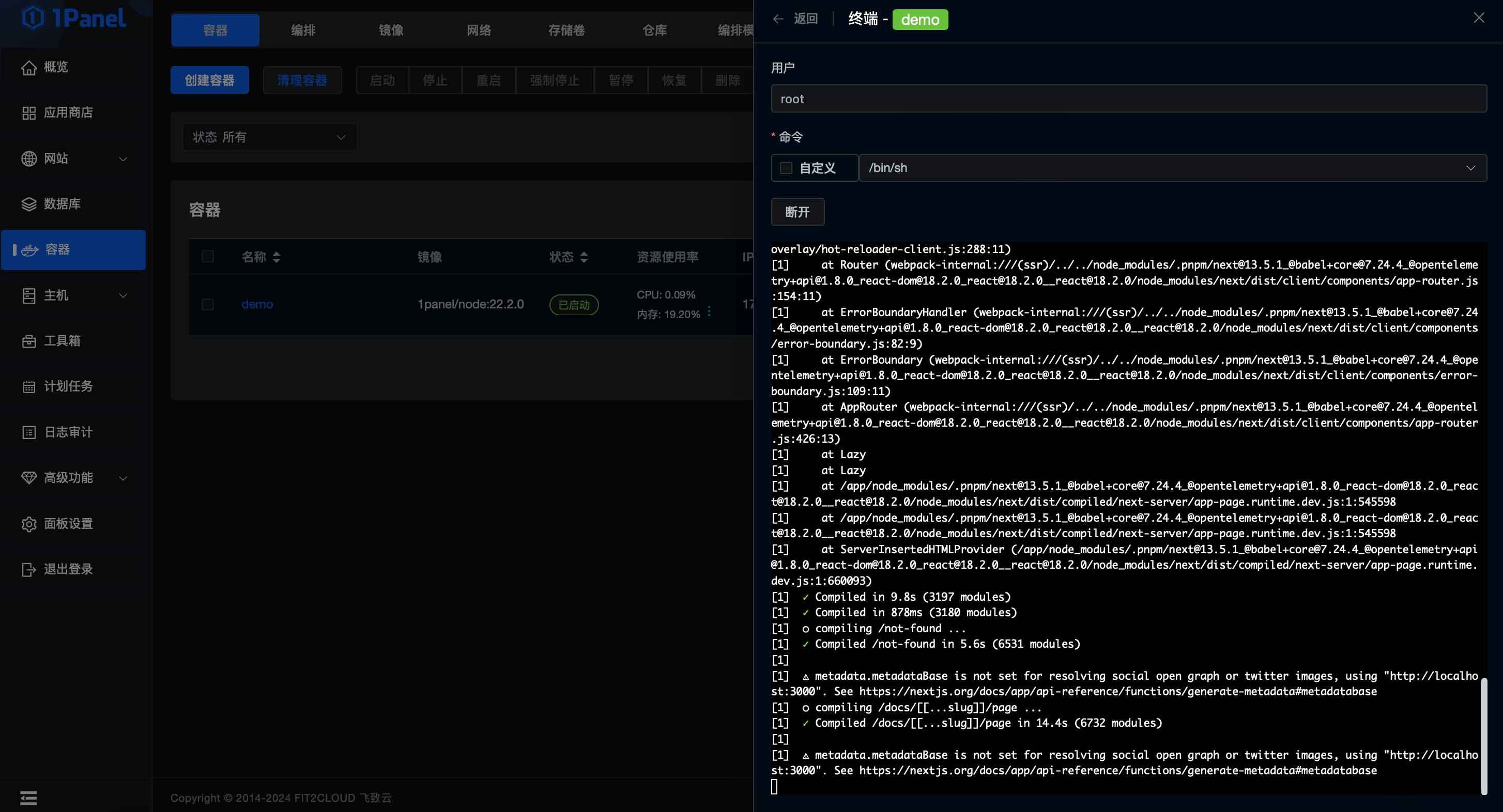Click the CPU: 0.09% usage text
1503x812 pixels.
tap(666, 295)
